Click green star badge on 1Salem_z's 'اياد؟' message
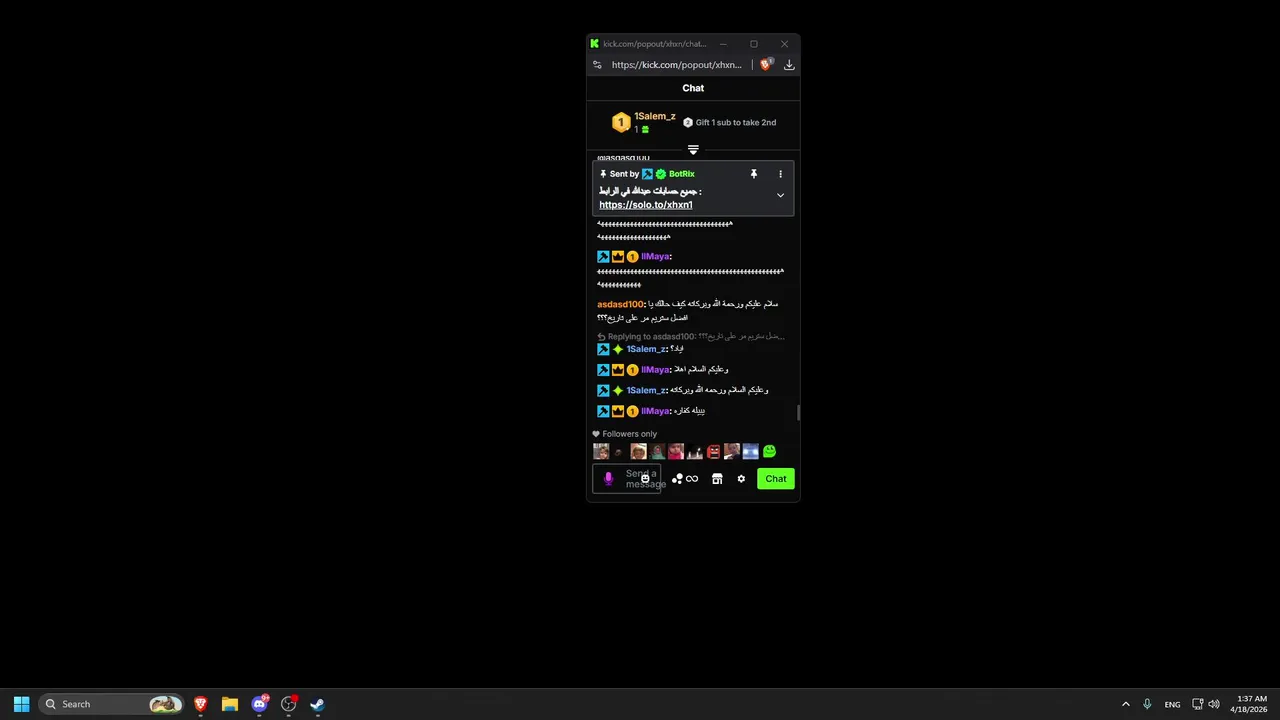The height and width of the screenshot is (720, 1280). tap(618, 349)
